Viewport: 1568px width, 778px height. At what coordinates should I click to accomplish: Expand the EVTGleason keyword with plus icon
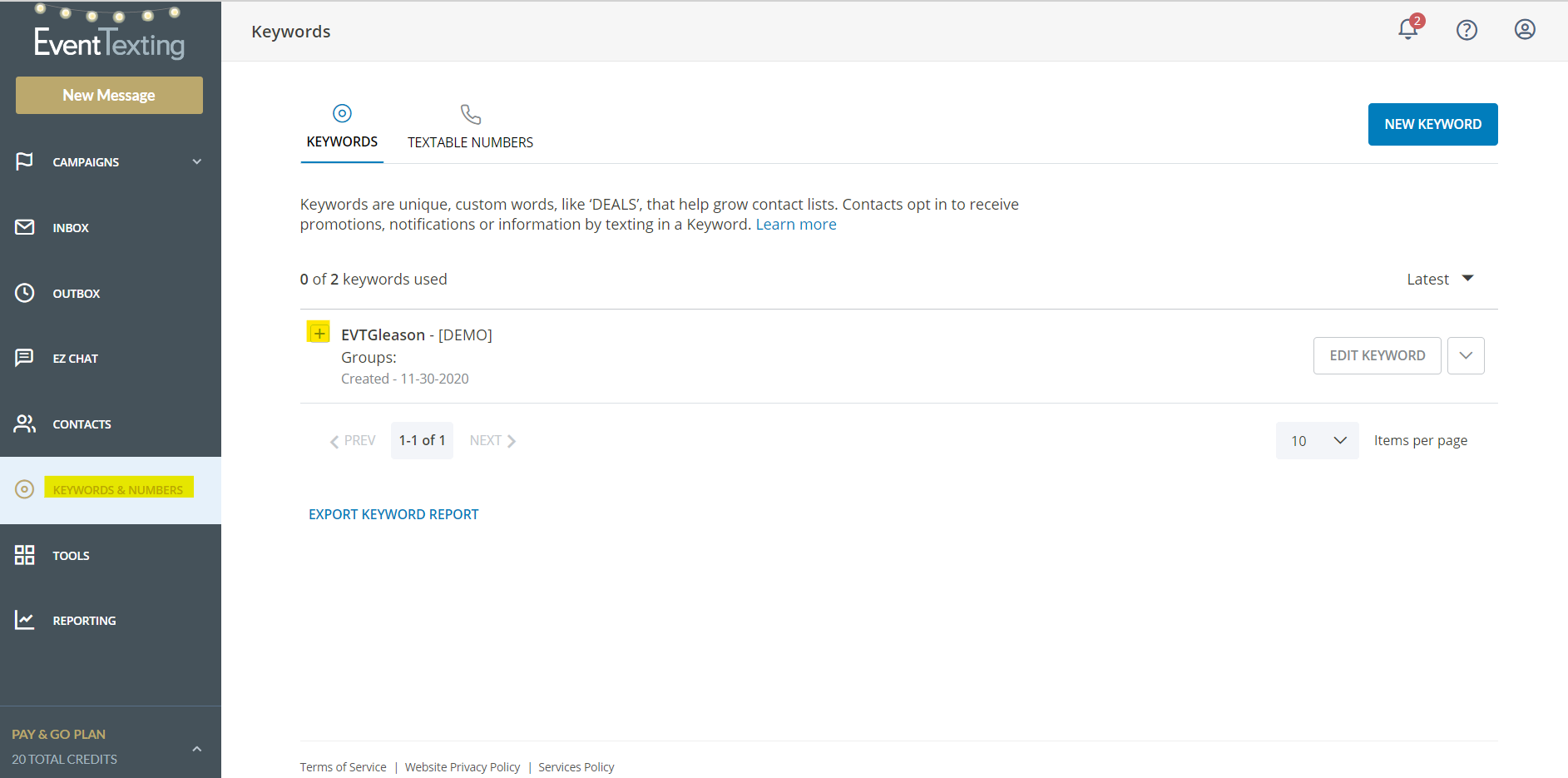(319, 333)
